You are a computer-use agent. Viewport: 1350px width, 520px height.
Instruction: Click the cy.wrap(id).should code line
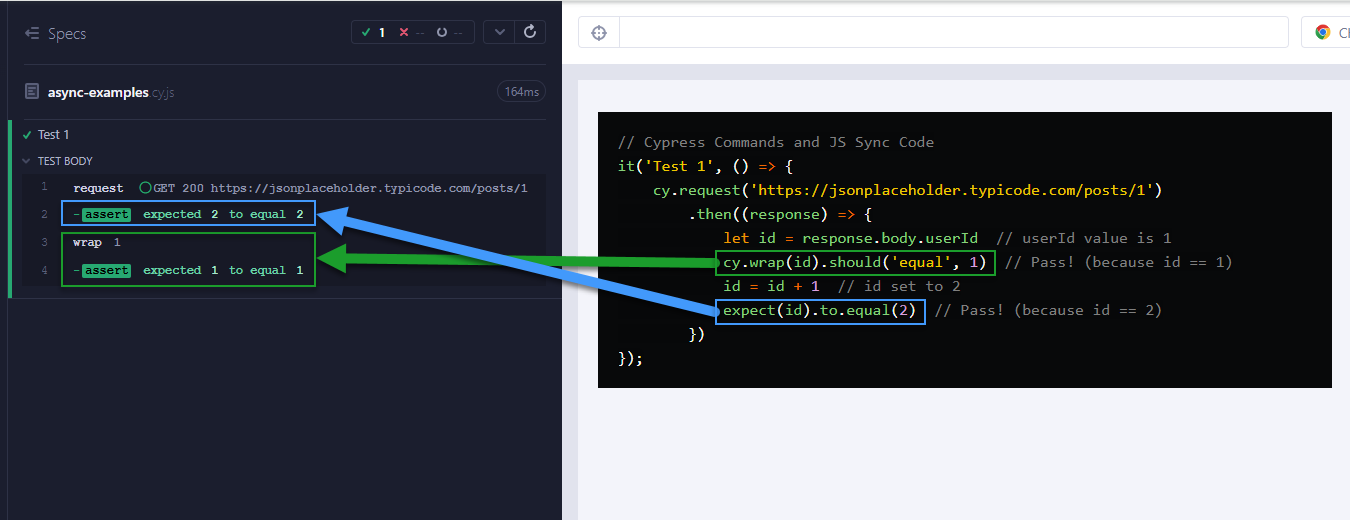(x=856, y=262)
